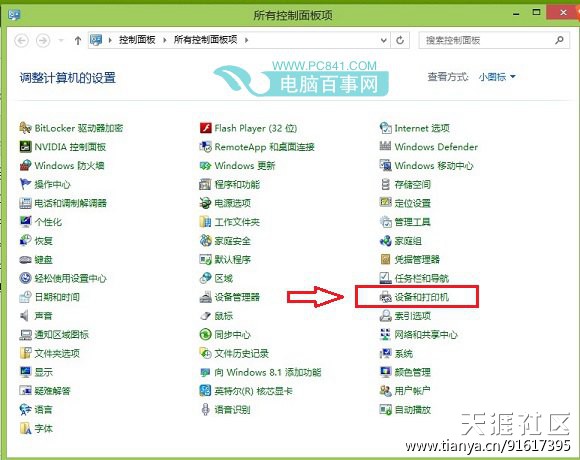Image resolution: width=580 pixels, height=460 pixels.
Task: Open the Windows 移动中心 link
Action: pos(434,165)
